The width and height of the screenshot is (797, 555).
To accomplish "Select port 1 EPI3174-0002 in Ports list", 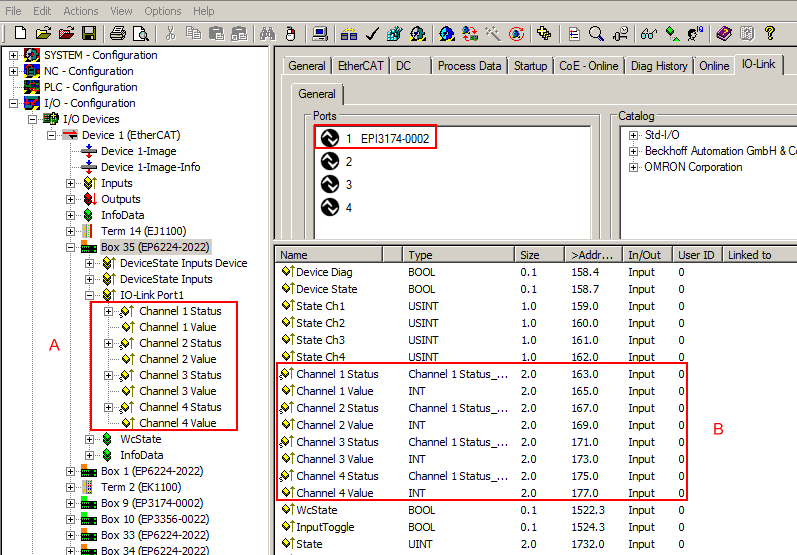I will (x=375, y=138).
